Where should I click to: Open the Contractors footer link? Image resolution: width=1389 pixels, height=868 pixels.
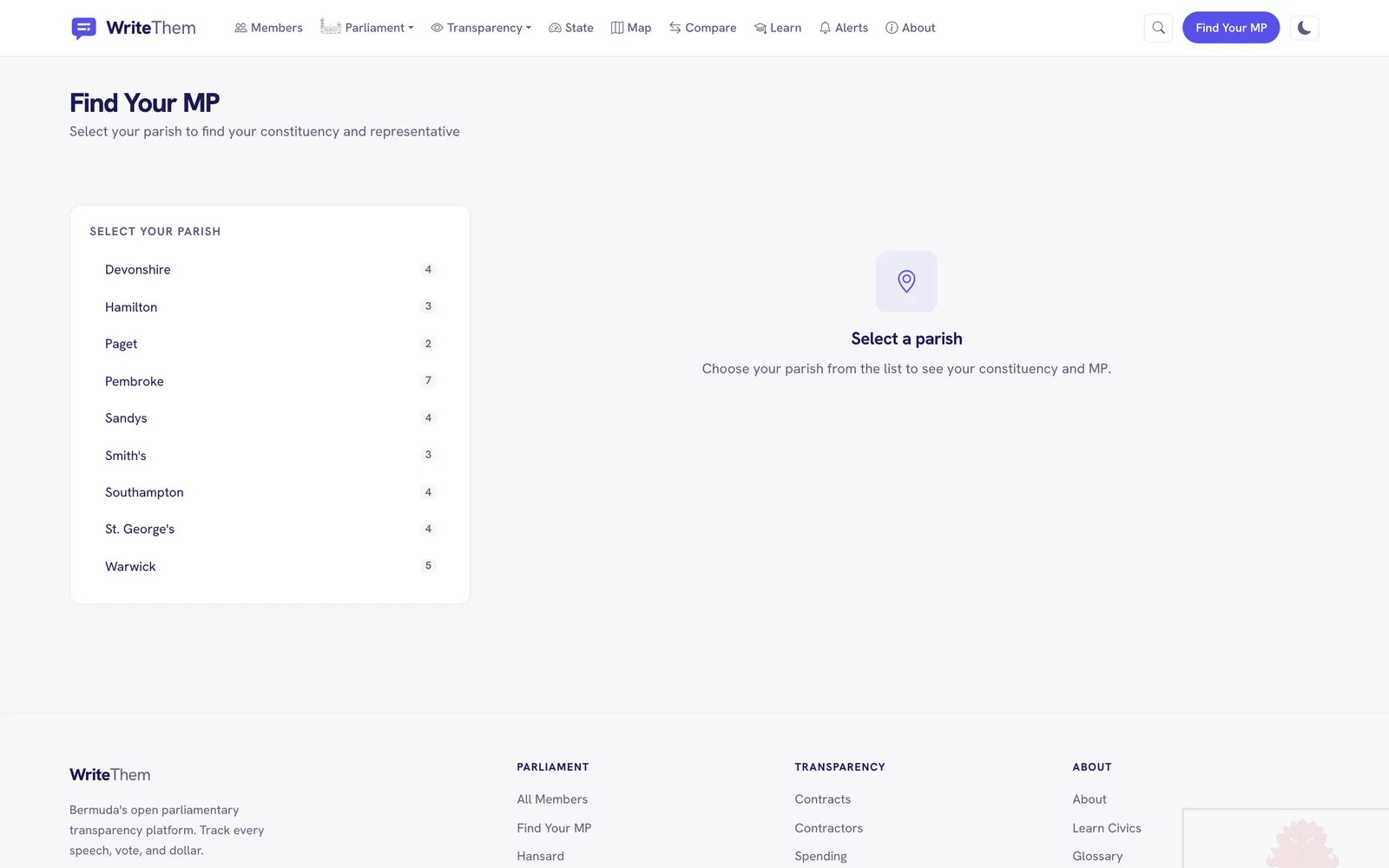(828, 828)
